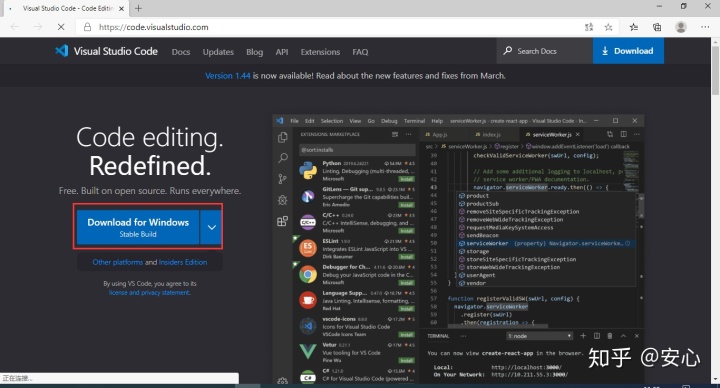Click the Search Docs field
Image resolution: width=720 pixels, height=388 pixels.
coord(544,51)
